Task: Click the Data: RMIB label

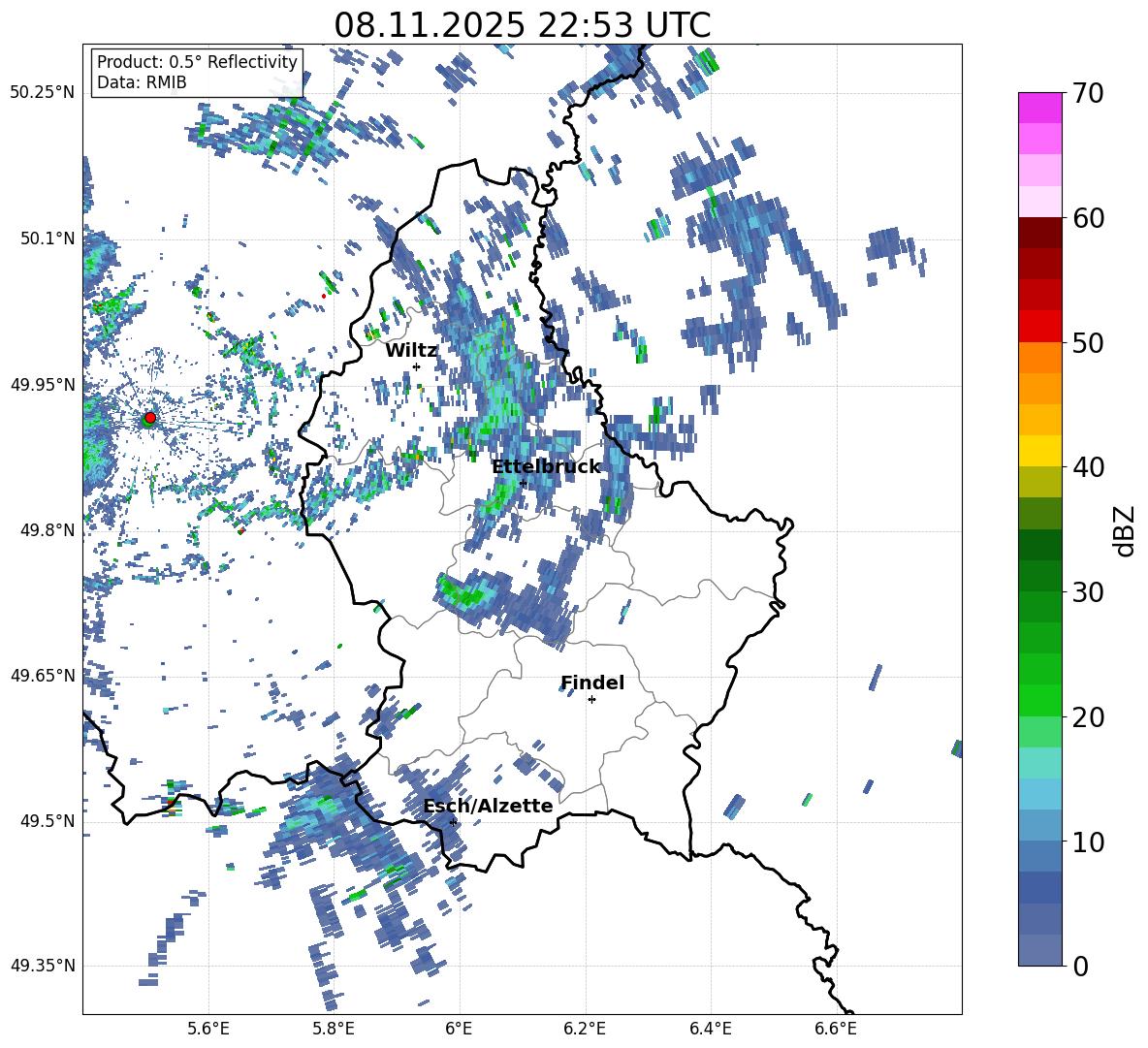Action: [142, 82]
